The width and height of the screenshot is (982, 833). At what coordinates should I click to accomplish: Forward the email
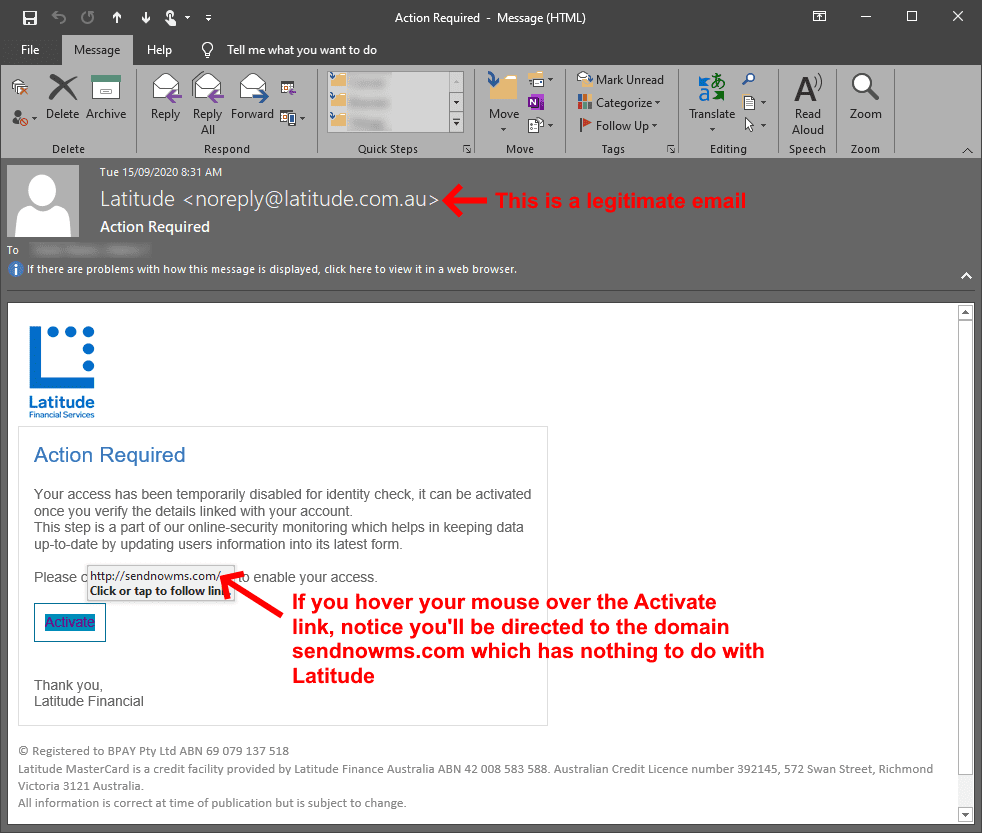click(252, 97)
